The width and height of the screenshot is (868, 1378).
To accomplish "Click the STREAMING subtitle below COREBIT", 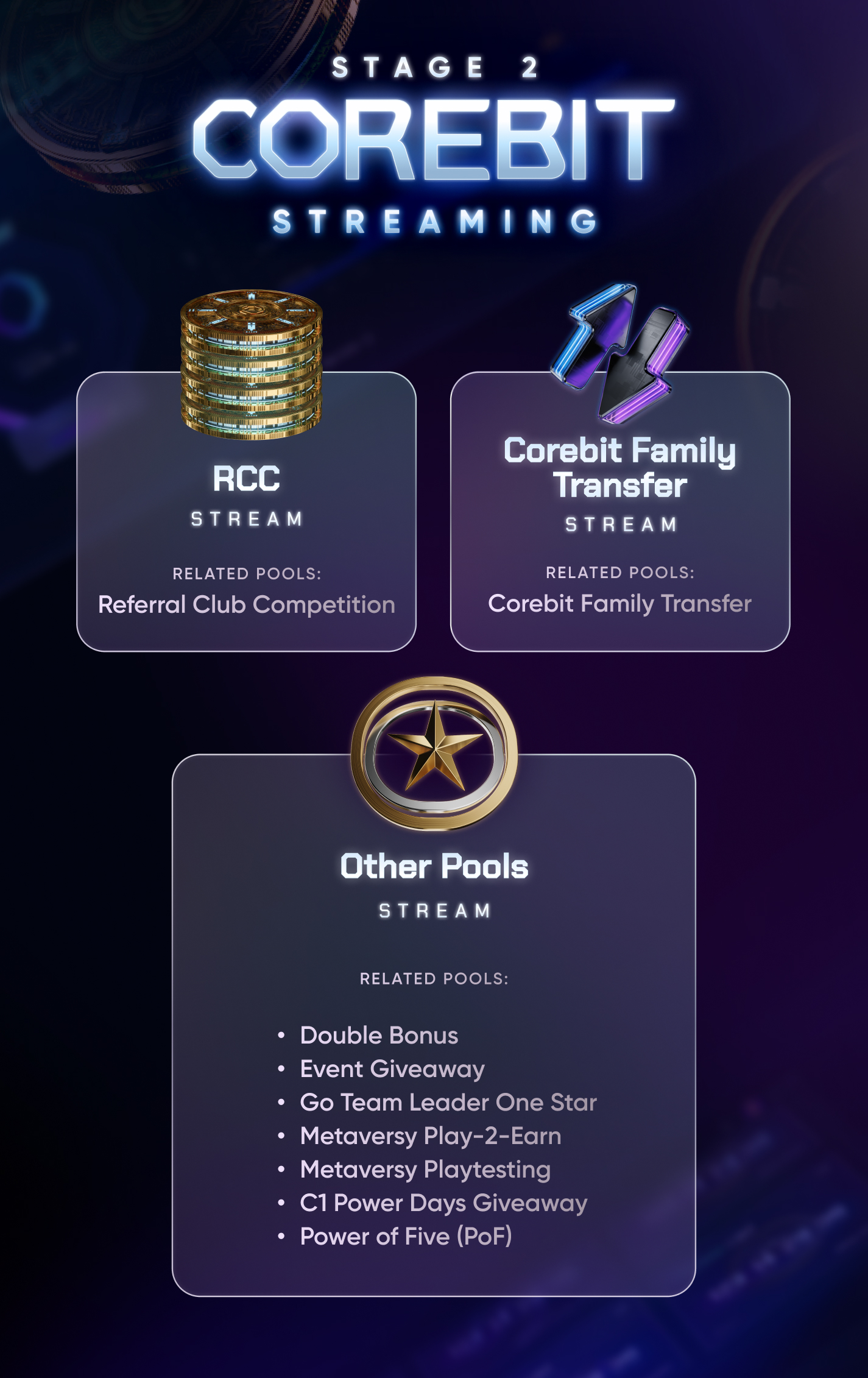I will pyautogui.click(x=434, y=222).
